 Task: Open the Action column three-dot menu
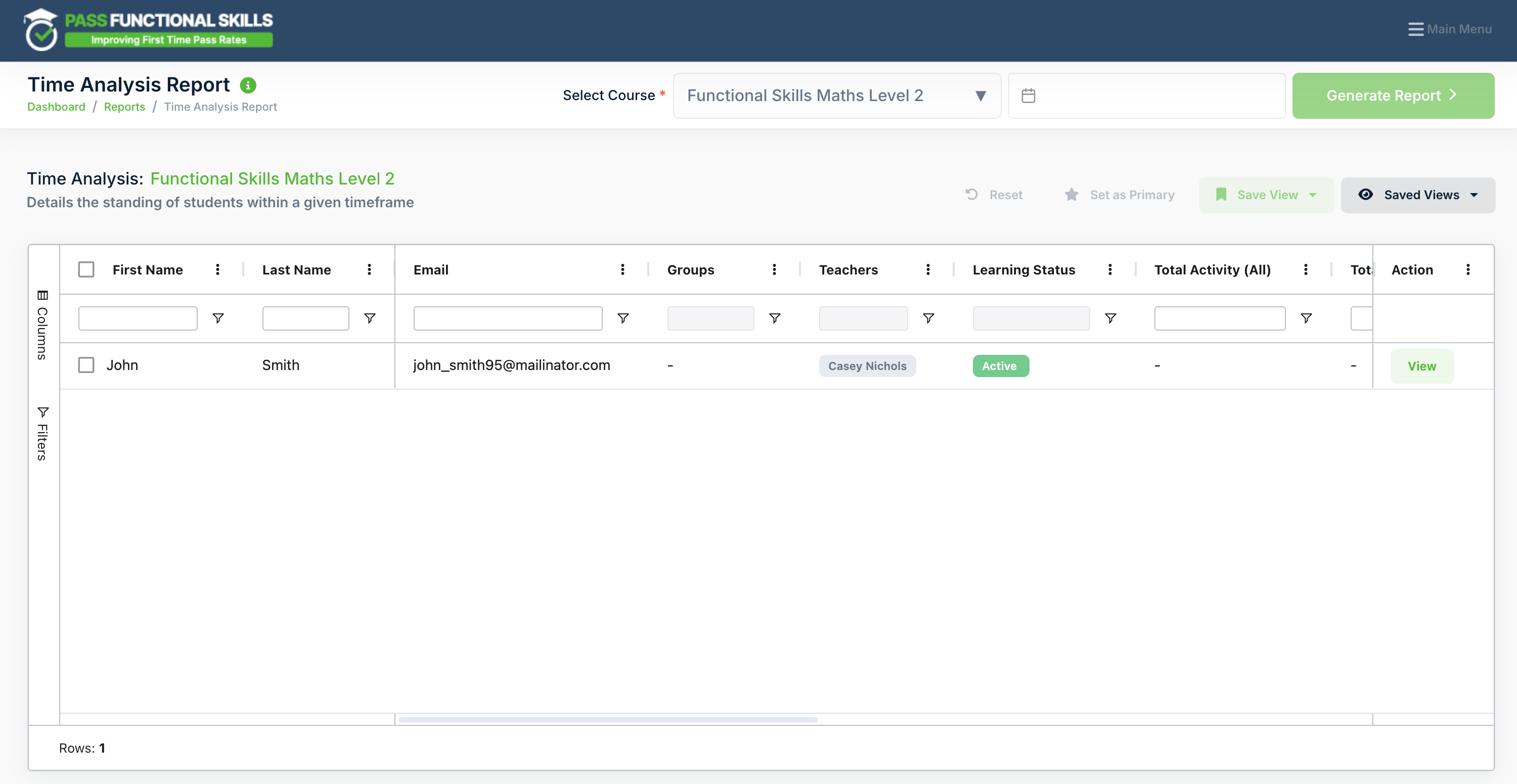(x=1467, y=269)
